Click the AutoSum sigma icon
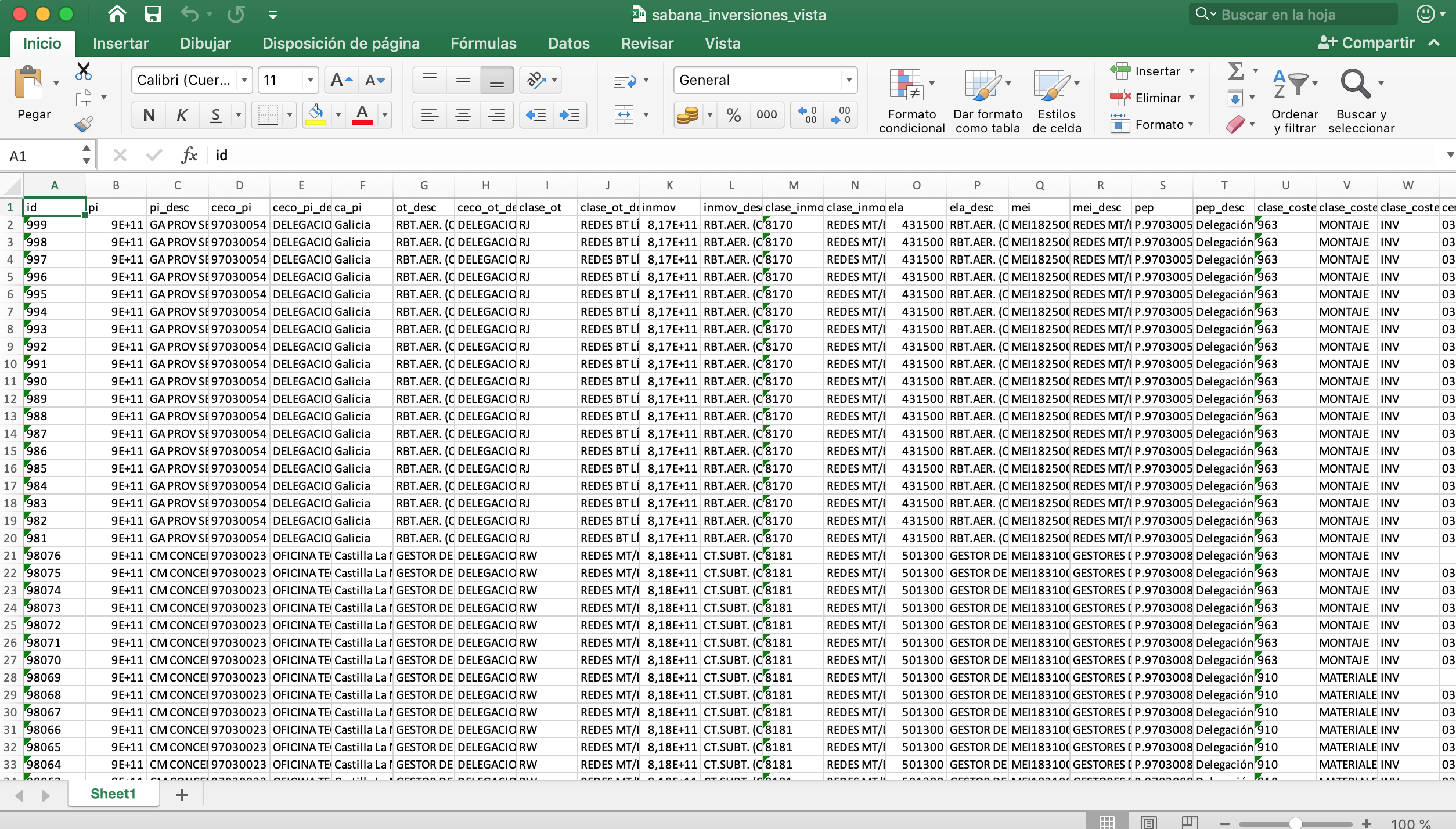 click(1236, 71)
